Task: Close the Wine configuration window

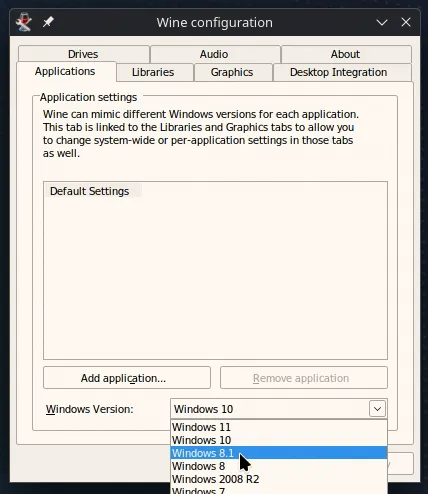Action: 406,22
